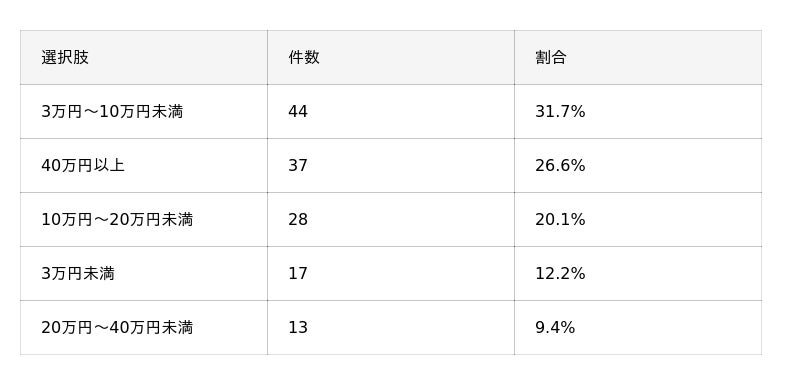The width and height of the screenshot is (800, 385).
Task: Click the 26.6% percentage cell
Action: (560, 166)
